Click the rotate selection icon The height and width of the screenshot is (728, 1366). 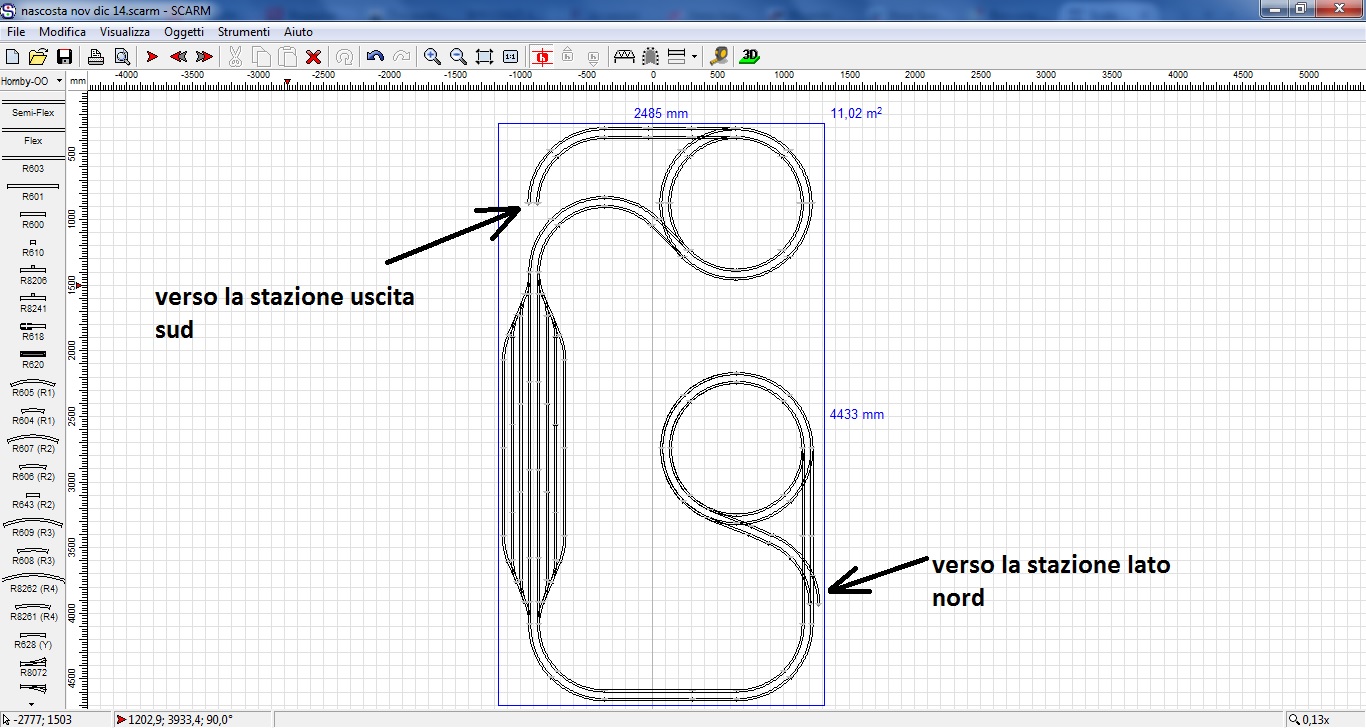(343, 56)
